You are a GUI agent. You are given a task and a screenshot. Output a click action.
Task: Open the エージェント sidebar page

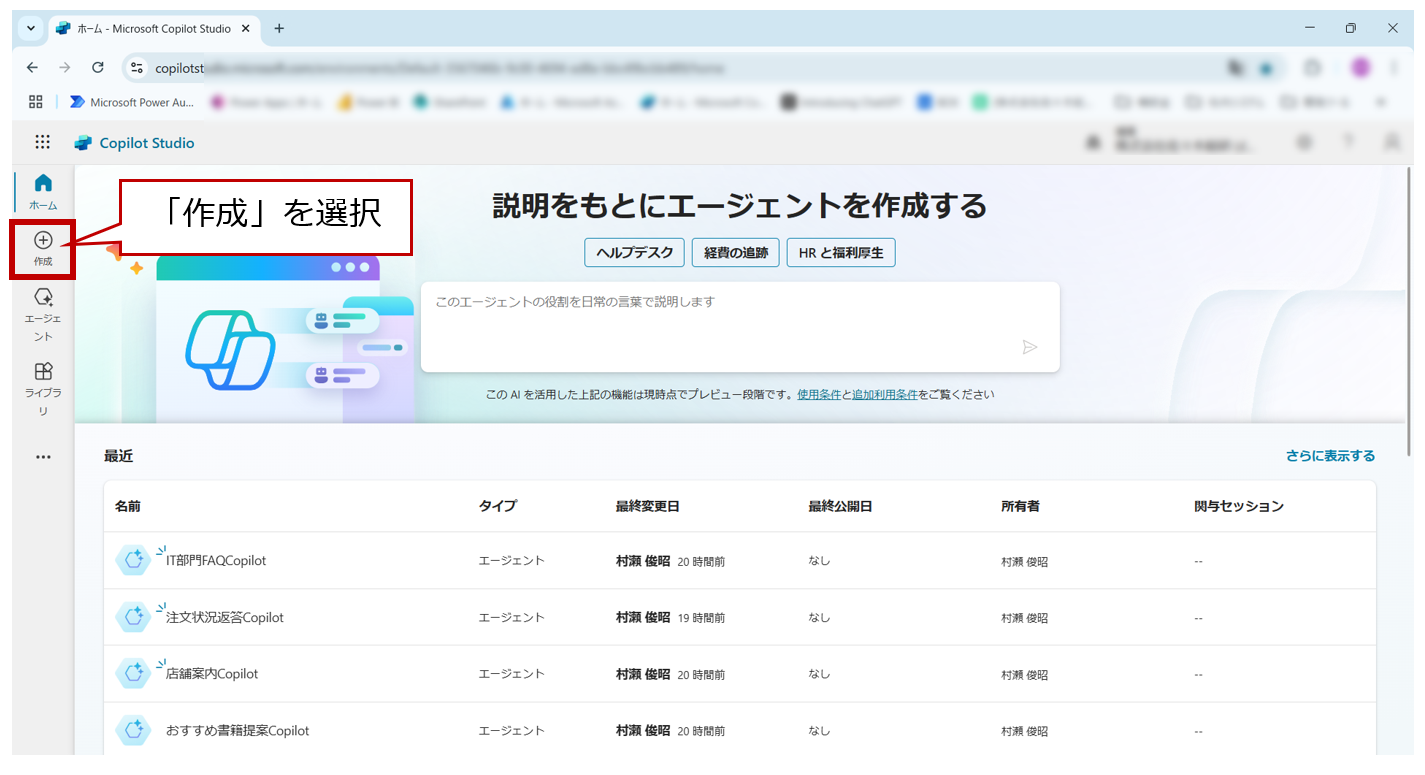43,315
